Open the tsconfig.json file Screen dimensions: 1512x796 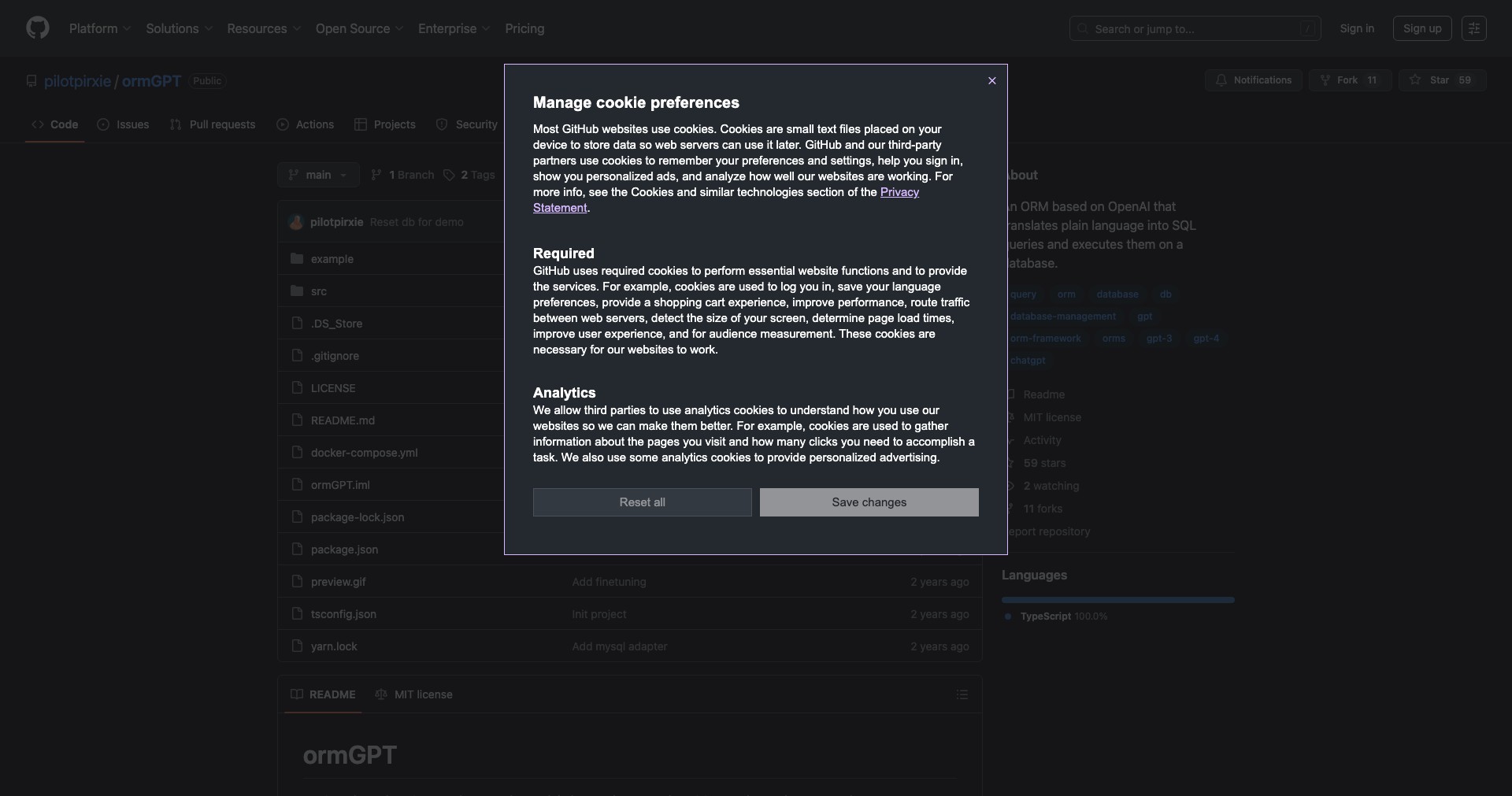pos(343,614)
